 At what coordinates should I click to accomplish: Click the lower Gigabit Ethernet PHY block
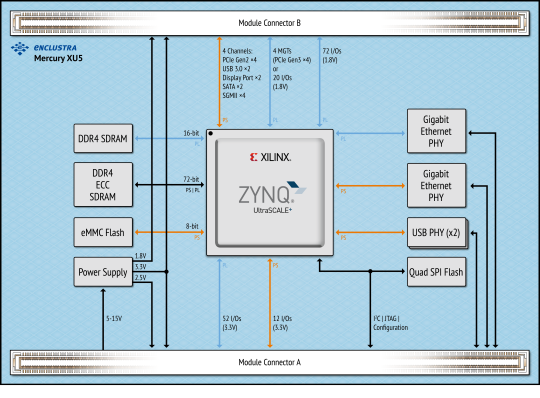point(436,186)
